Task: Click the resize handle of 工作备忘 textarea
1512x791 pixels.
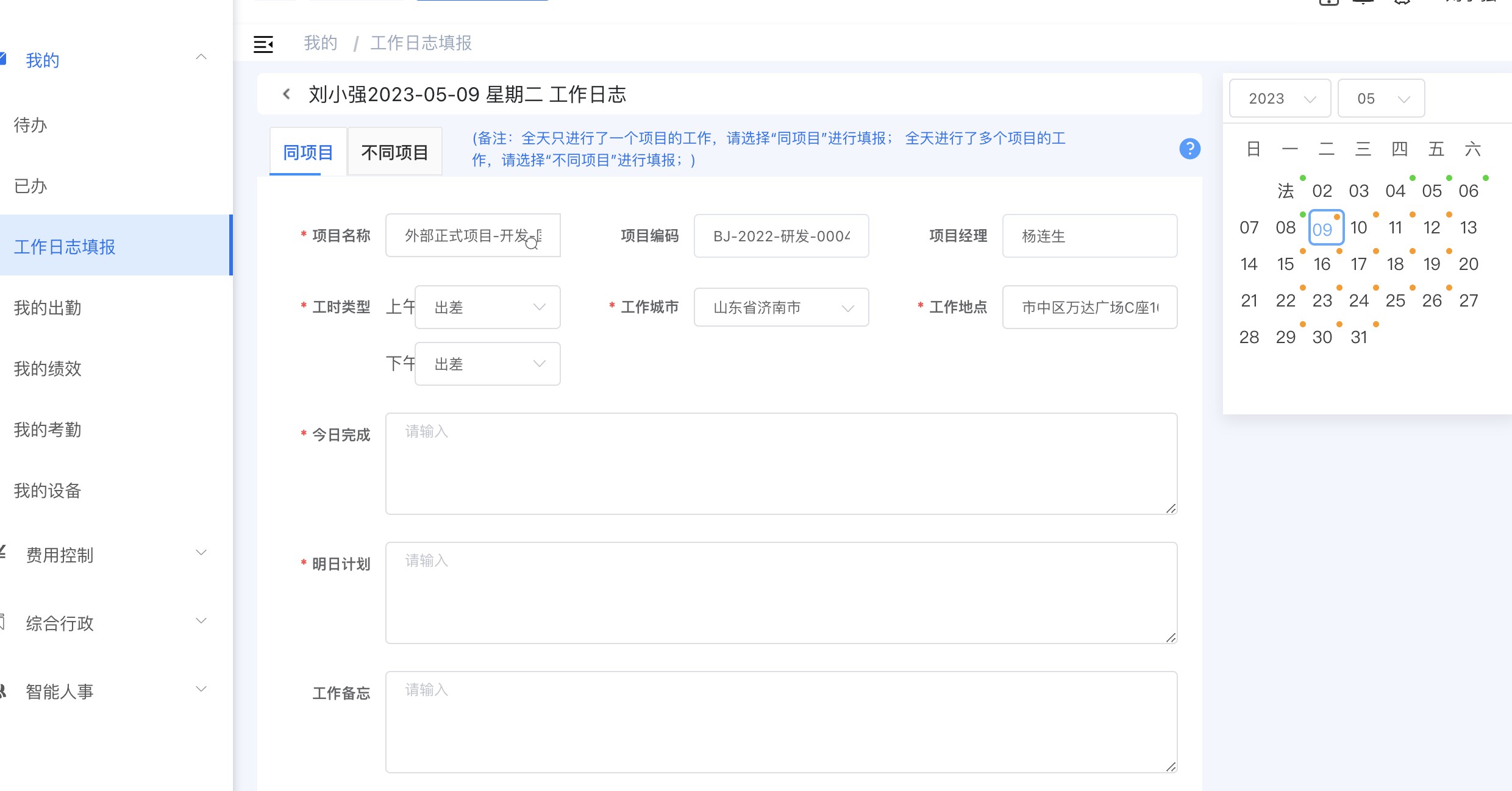Action: [x=1171, y=767]
